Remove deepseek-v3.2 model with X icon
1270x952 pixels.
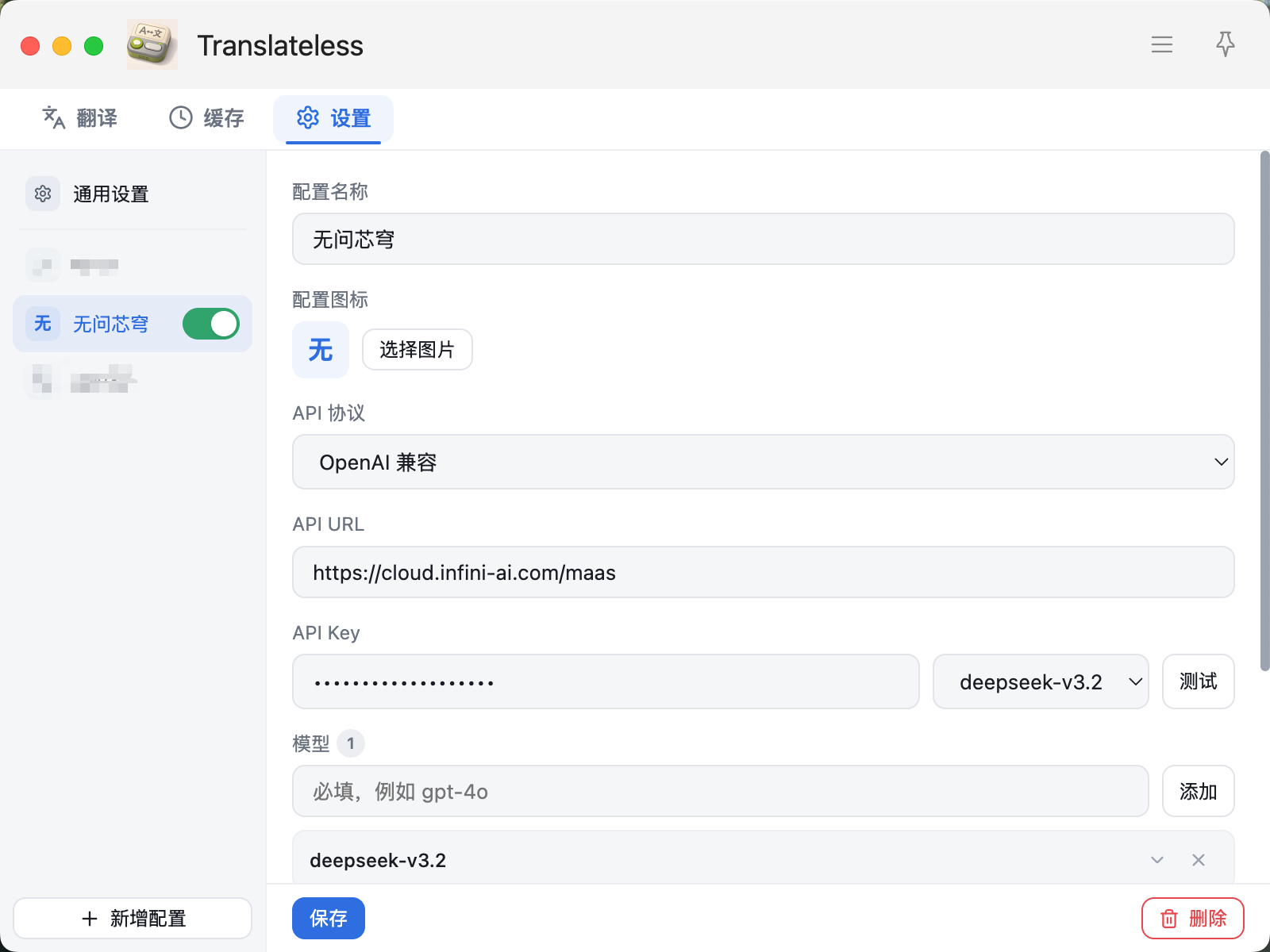(x=1198, y=860)
